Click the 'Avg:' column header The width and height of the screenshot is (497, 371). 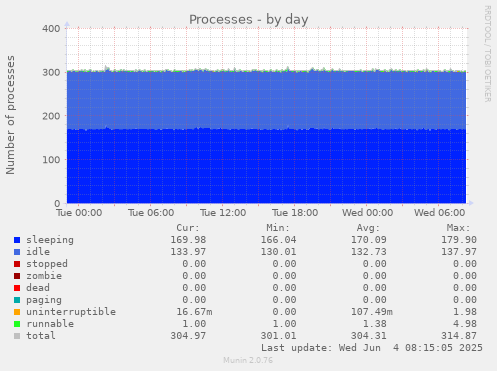click(368, 228)
